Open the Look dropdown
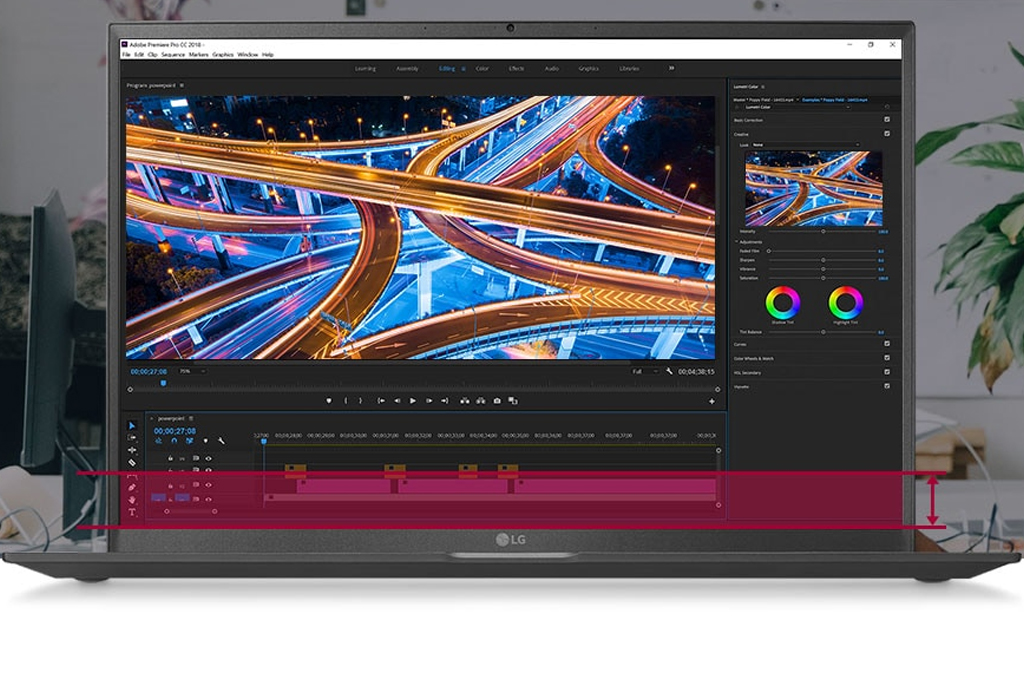Image resolution: width=1024 pixels, height=682 pixels. (x=805, y=144)
